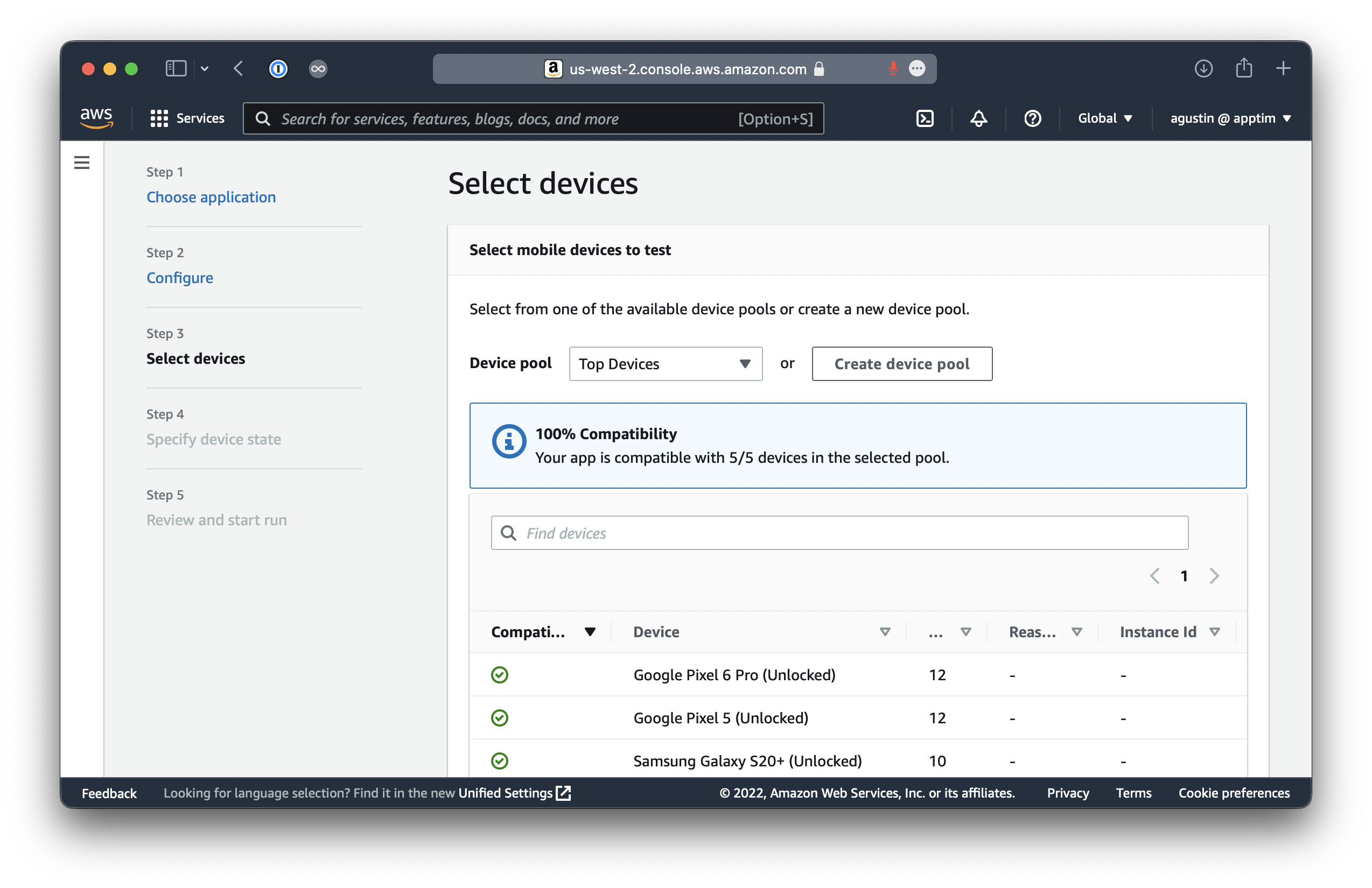Screen dimensions: 1372x888
Task: Open the Services grid menu
Action: (x=187, y=119)
